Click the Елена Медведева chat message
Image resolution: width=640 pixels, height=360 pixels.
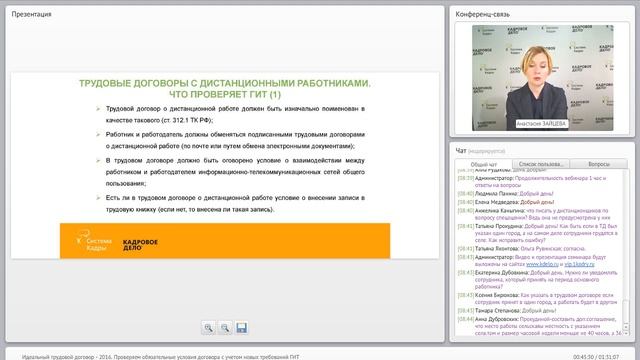(x=506, y=202)
